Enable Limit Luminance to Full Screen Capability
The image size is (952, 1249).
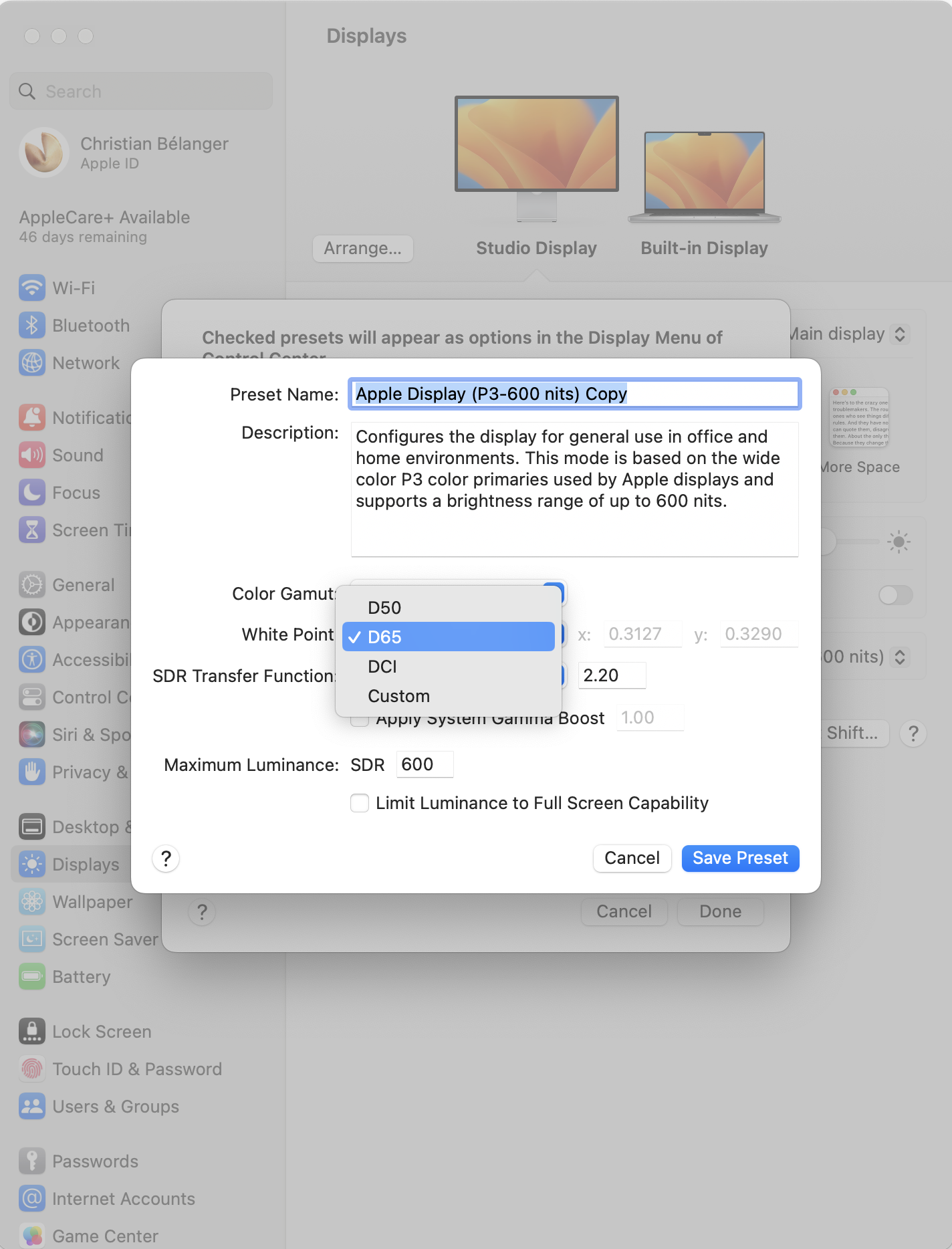[360, 803]
